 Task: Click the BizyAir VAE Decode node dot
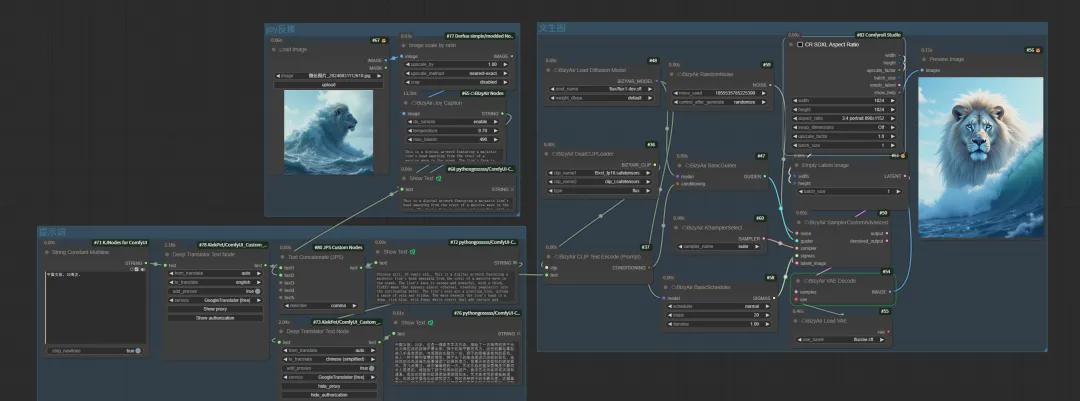(x=797, y=281)
